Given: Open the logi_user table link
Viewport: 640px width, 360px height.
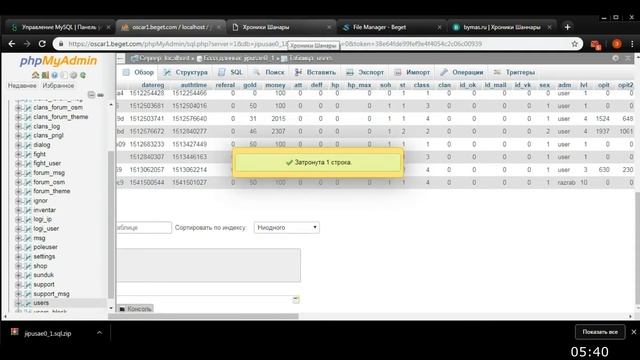Looking at the screenshot, I should [x=46, y=229].
